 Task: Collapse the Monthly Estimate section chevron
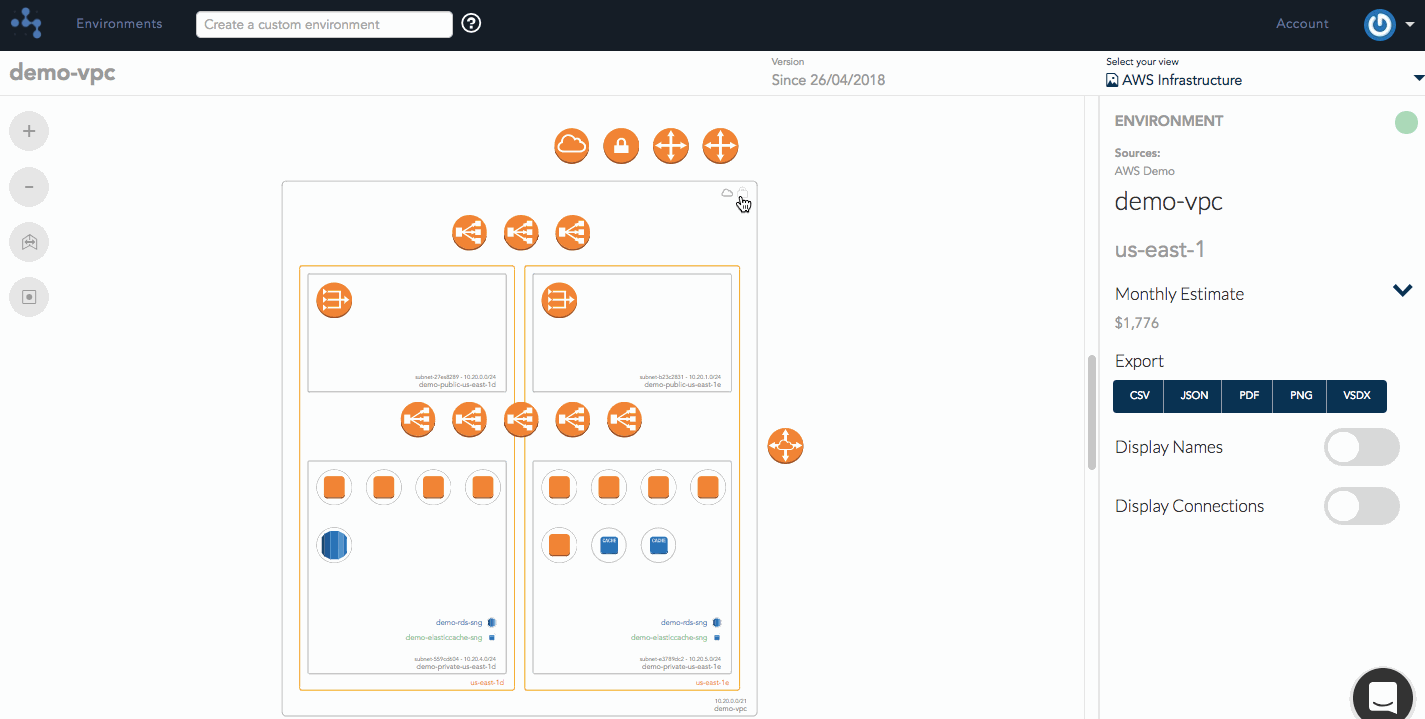1402,290
